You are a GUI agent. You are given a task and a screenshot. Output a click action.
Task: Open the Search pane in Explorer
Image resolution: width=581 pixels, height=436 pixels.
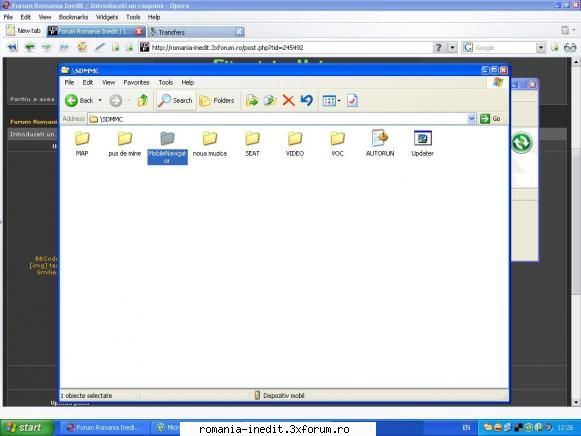pyautogui.click(x=175, y=100)
